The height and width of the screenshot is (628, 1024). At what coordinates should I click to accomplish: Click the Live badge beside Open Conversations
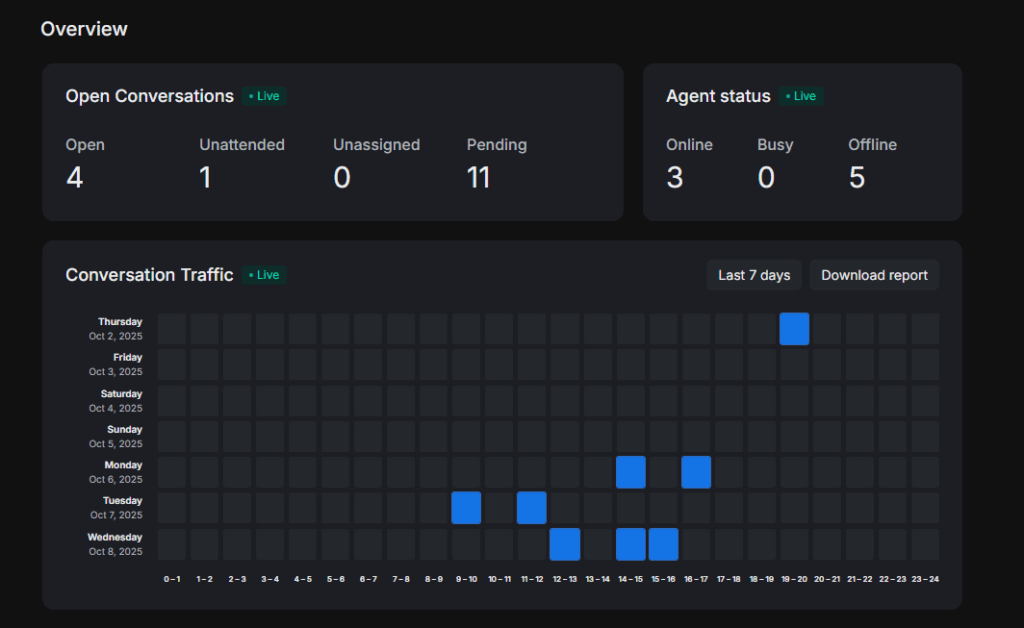[265, 96]
